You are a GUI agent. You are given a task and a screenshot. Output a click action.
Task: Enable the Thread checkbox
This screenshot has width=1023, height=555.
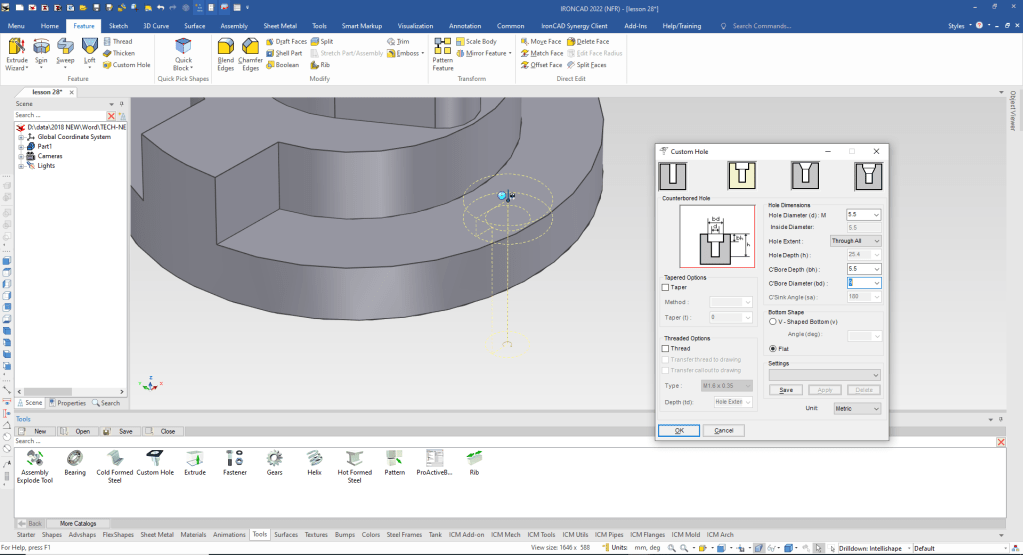(666, 348)
